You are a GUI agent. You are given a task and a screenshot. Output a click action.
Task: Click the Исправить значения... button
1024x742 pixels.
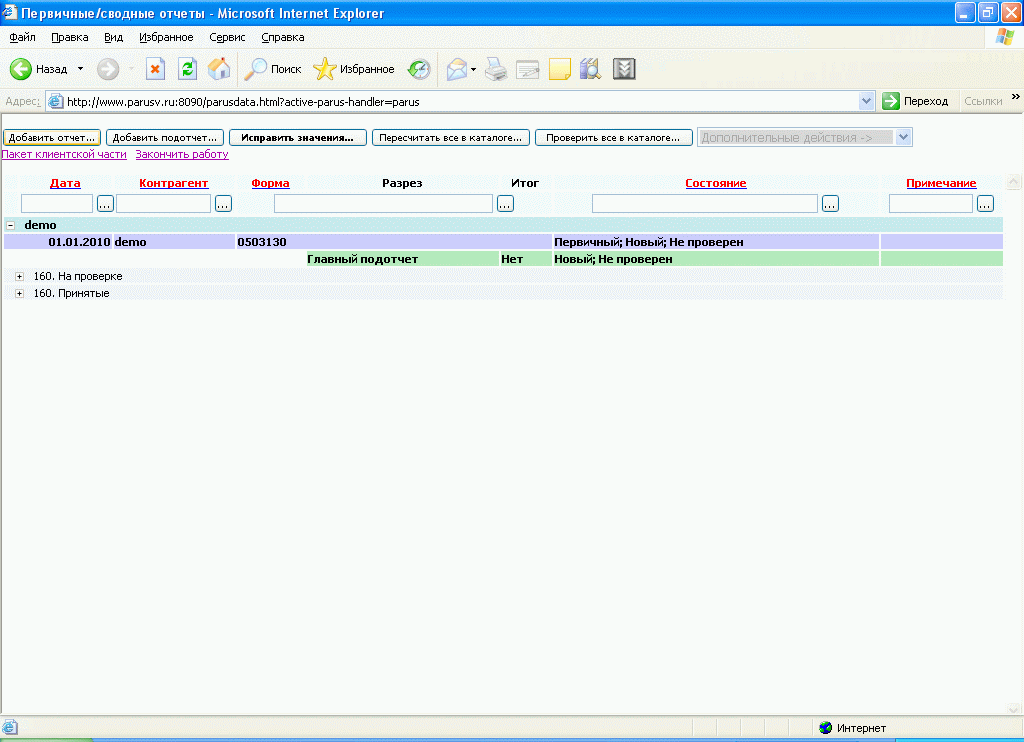coord(298,137)
